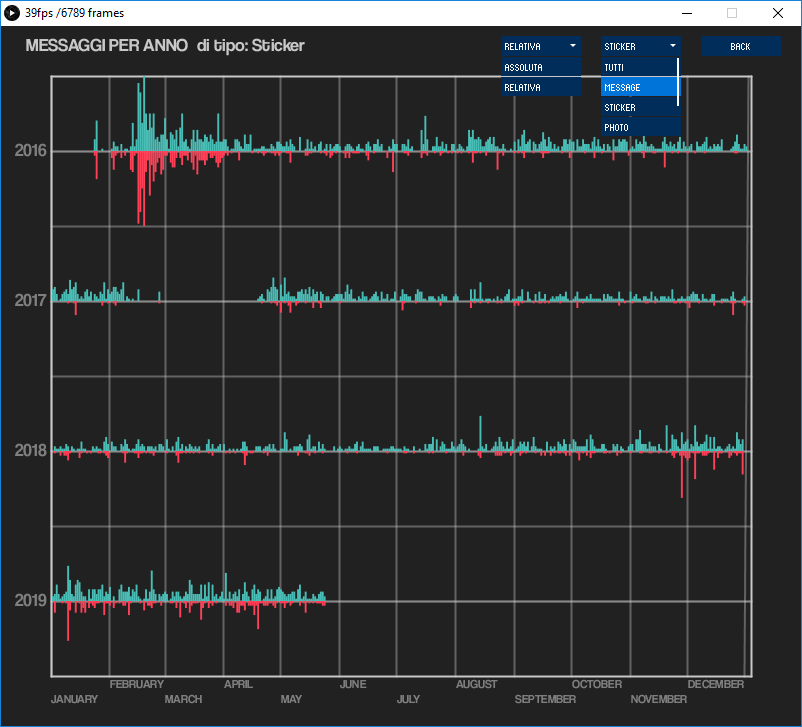Click the 2018 year axis label
802x727 pixels.
click(30, 451)
